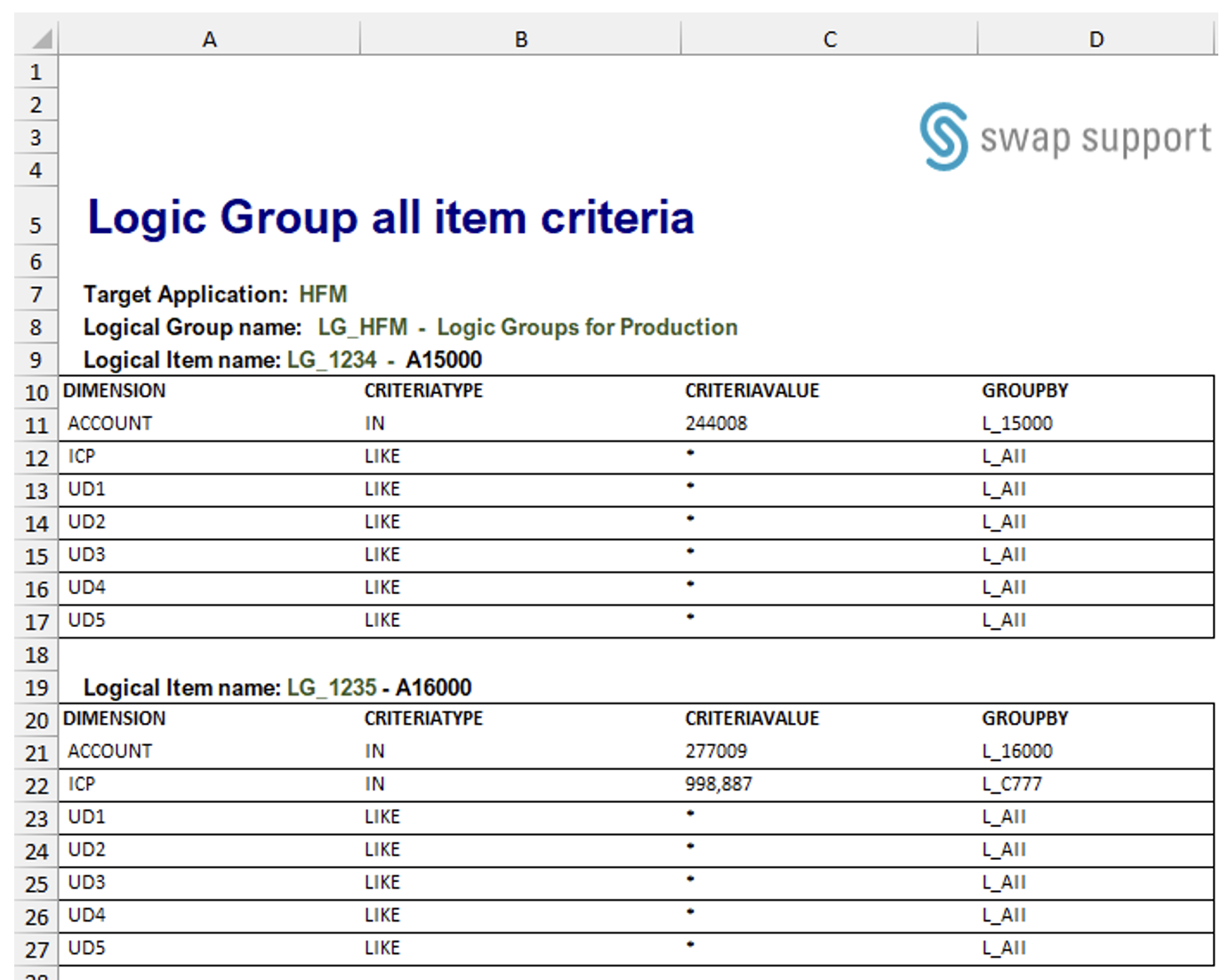Select column header D

tap(1096, 38)
